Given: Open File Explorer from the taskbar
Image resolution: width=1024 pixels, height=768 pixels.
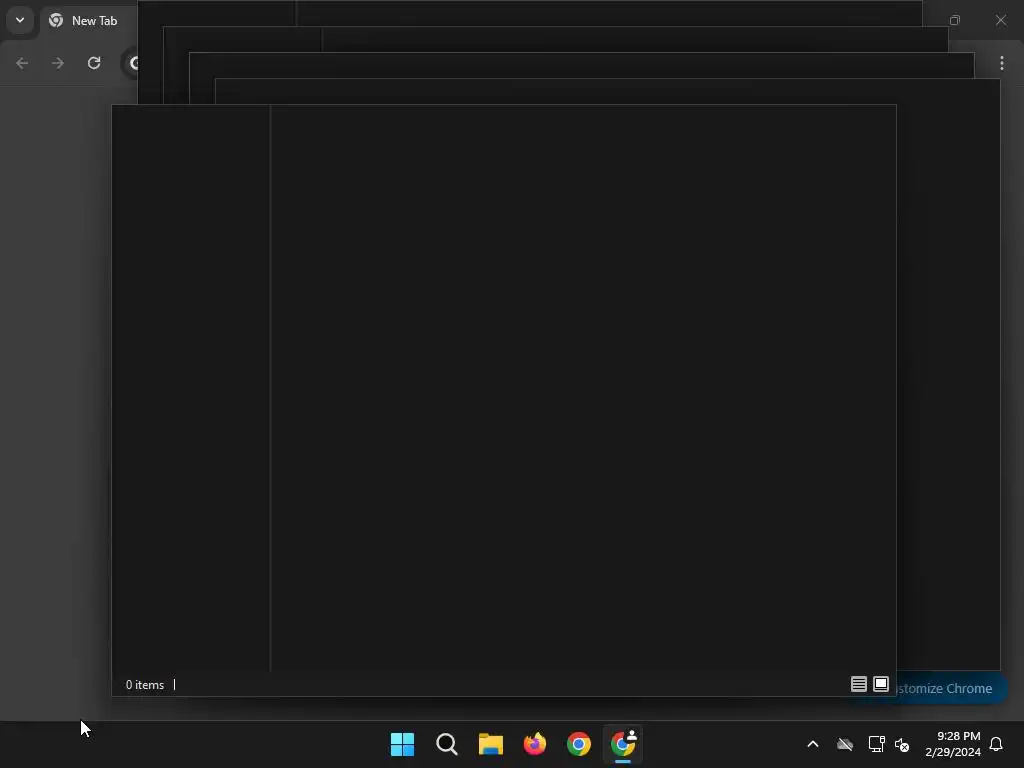Looking at the screenshot, I should click(490, 744).
